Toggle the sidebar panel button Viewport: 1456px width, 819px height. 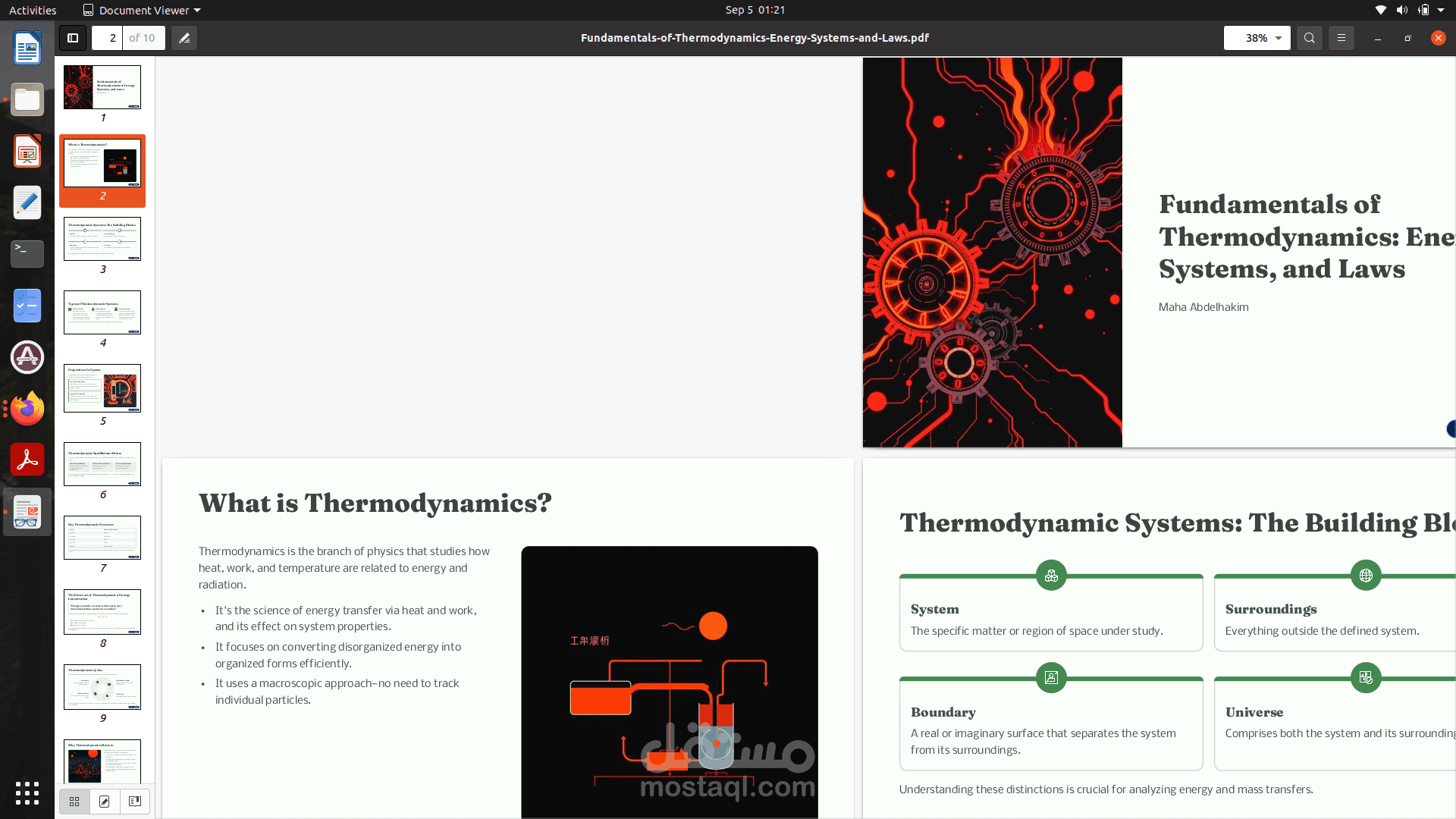coord(73,38)
